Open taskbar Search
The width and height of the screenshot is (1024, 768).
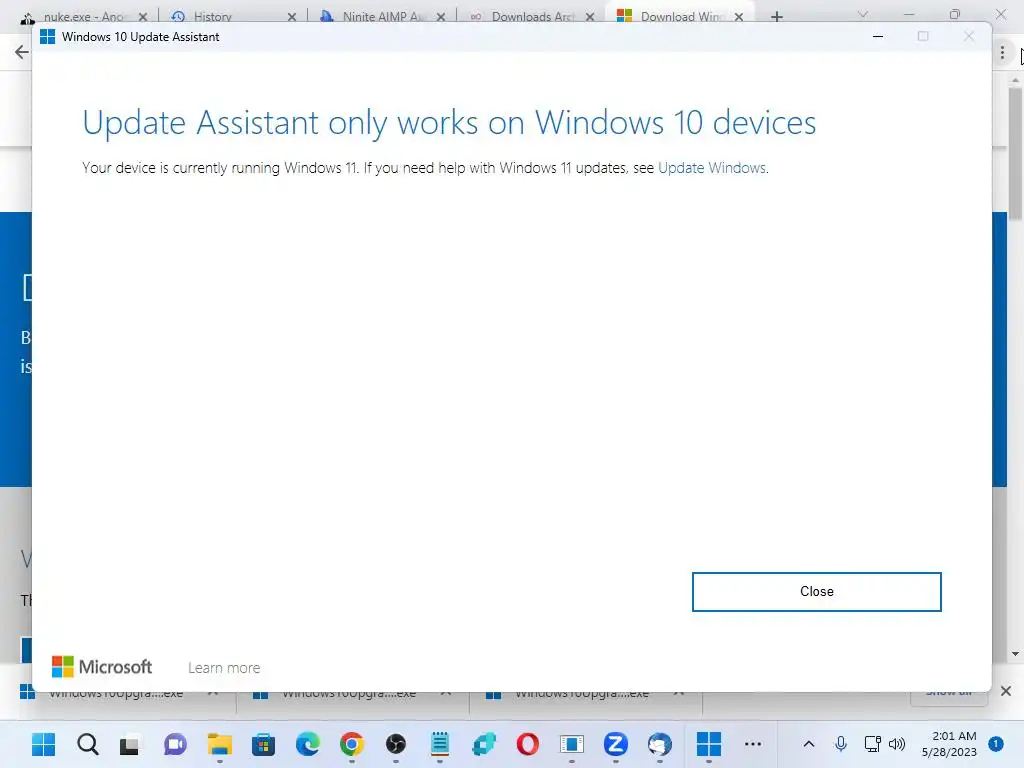pyautogui.click(x=88, y=744)
